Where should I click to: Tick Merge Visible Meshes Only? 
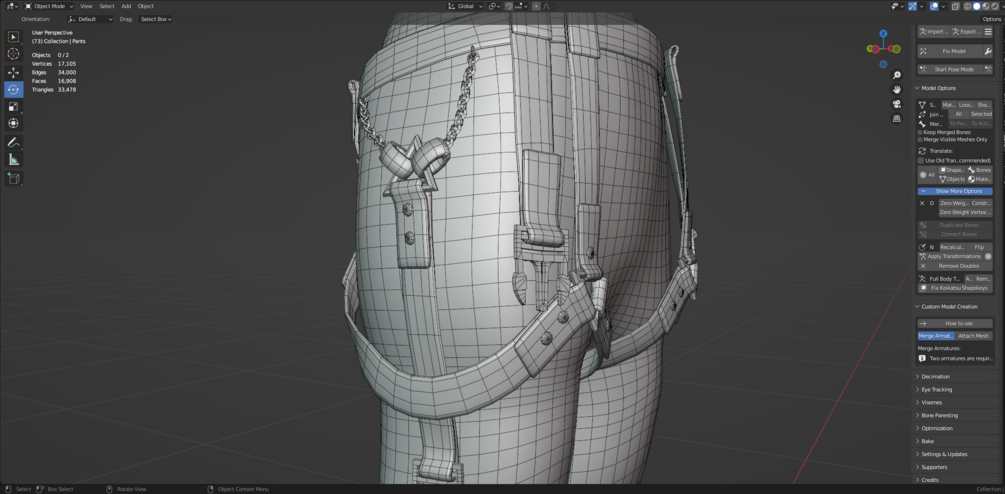pos(920,139)
